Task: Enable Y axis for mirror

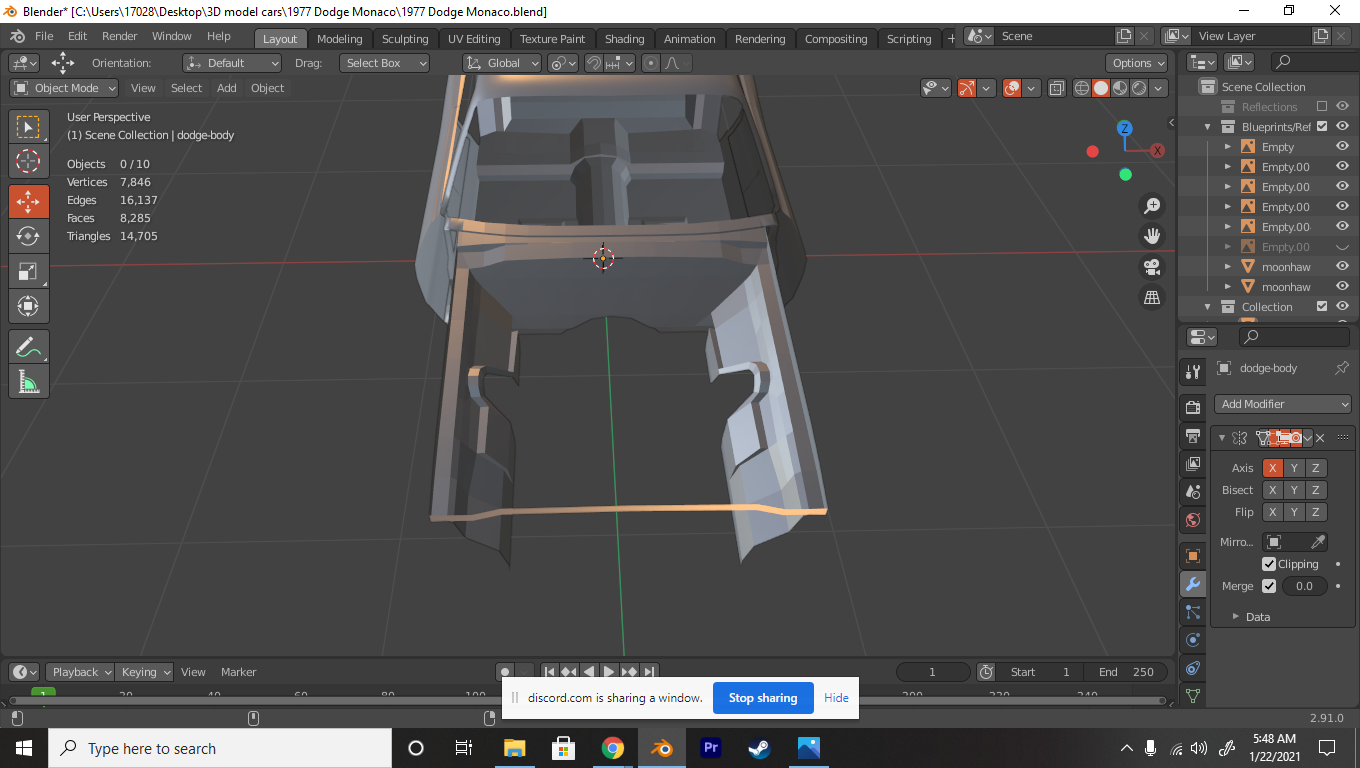Action: [x=1294, y=468]
